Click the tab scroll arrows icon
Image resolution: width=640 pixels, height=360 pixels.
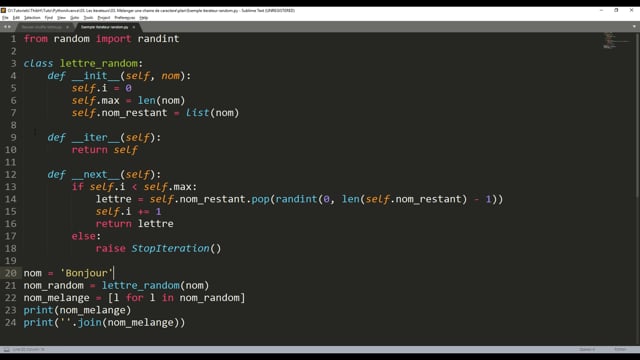(x=7, y=27)
